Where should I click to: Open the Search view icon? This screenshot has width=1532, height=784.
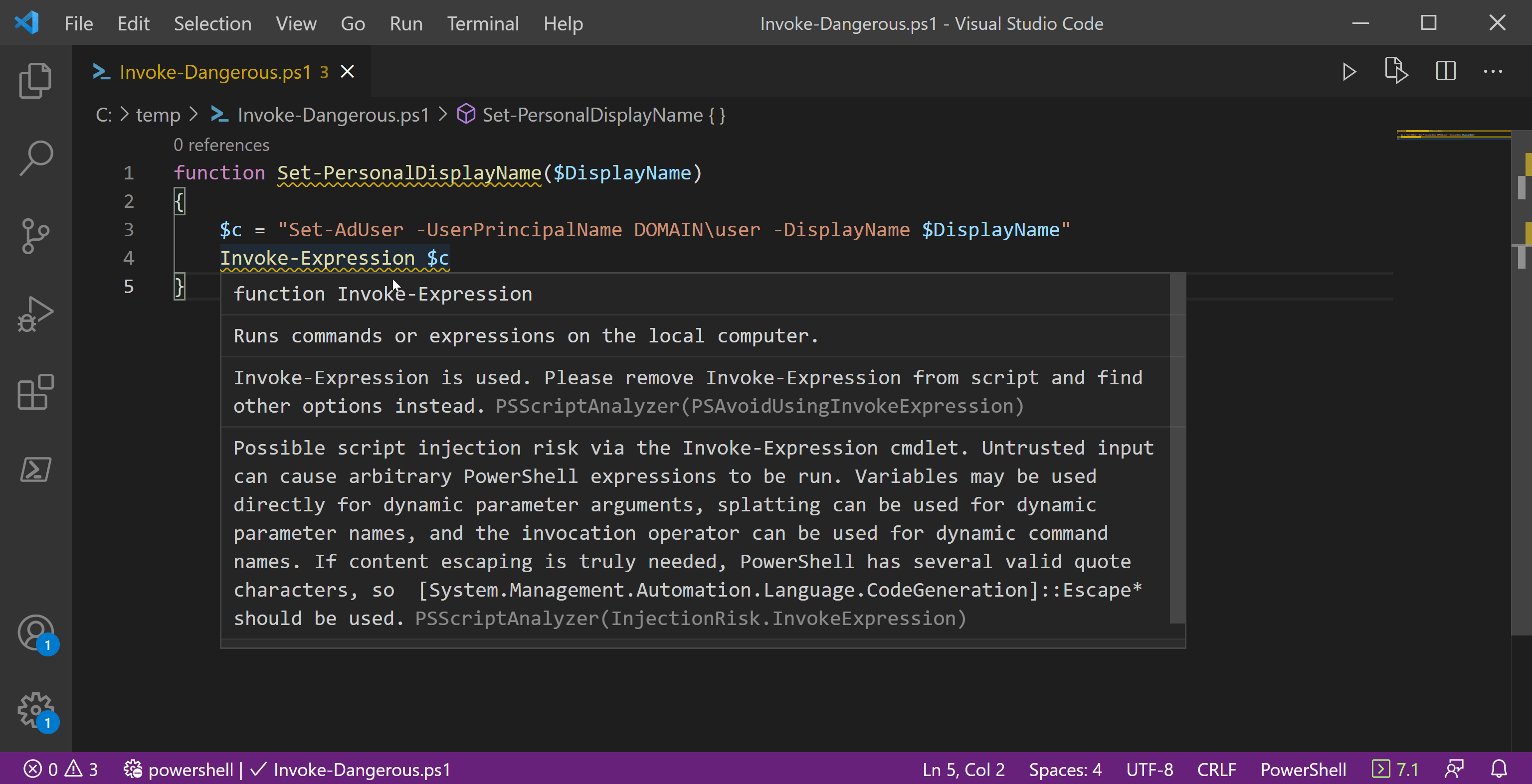[36, 158]
